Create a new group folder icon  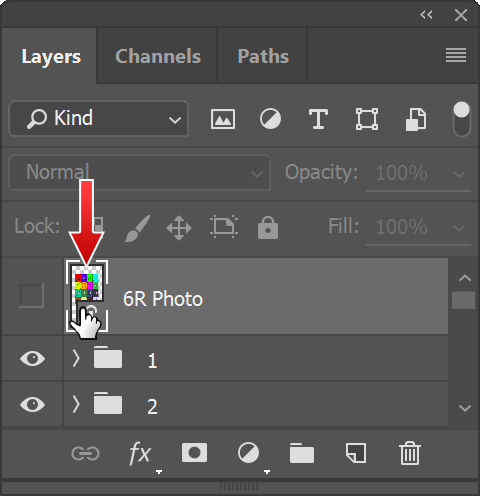tap(302, 453)
